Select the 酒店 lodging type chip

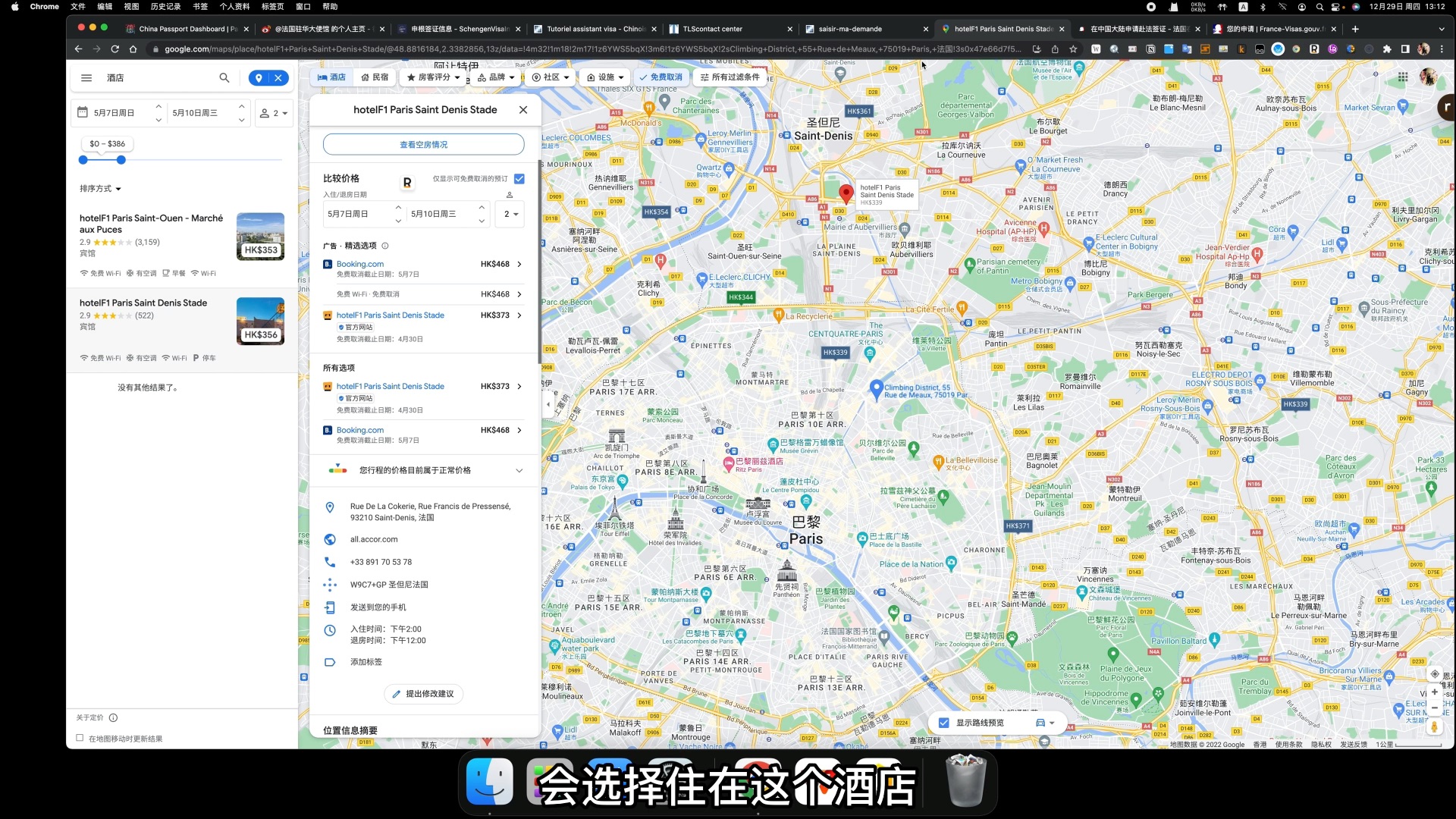331,77
